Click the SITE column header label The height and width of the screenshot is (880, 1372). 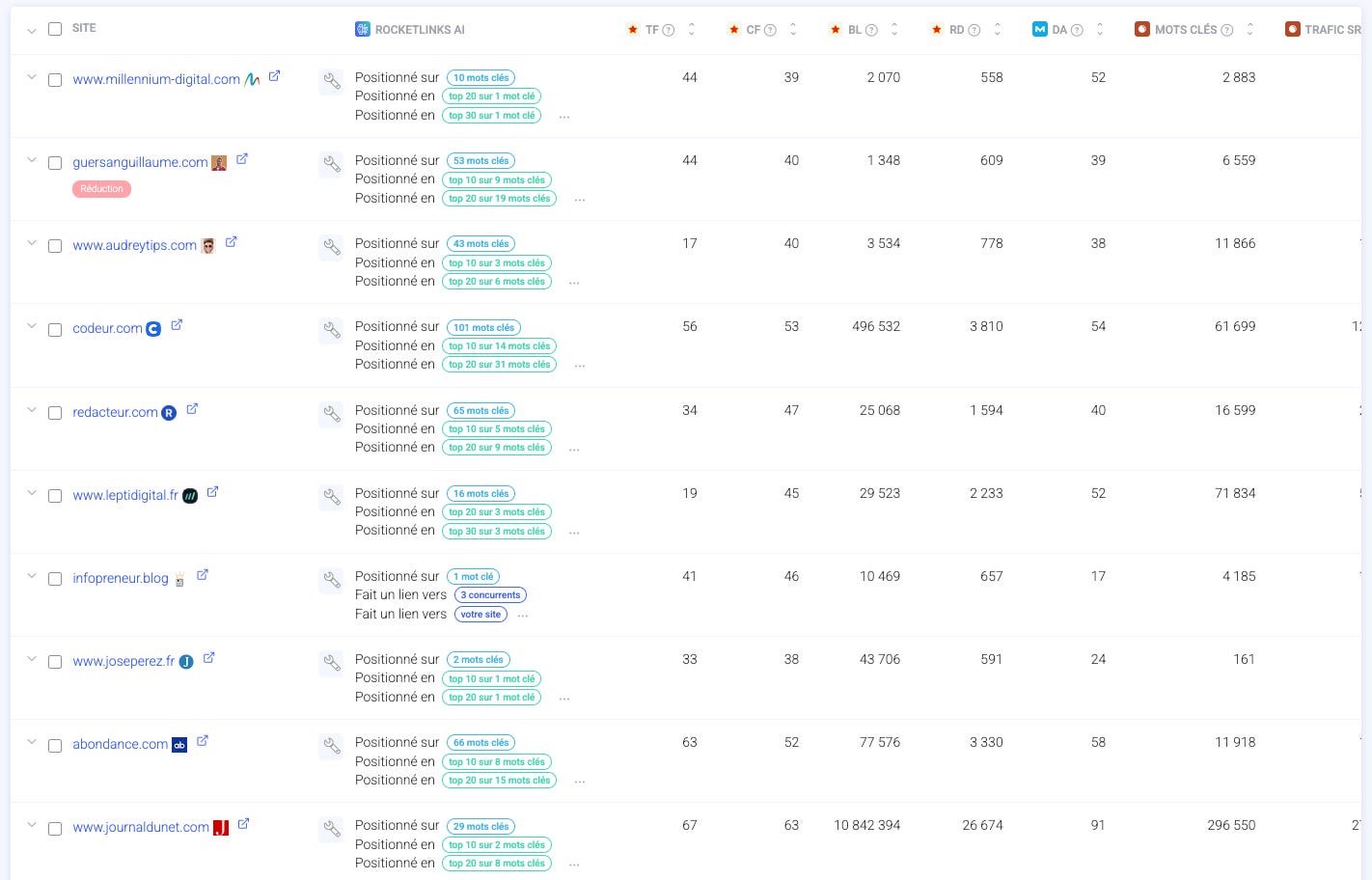tap(84, 28)
